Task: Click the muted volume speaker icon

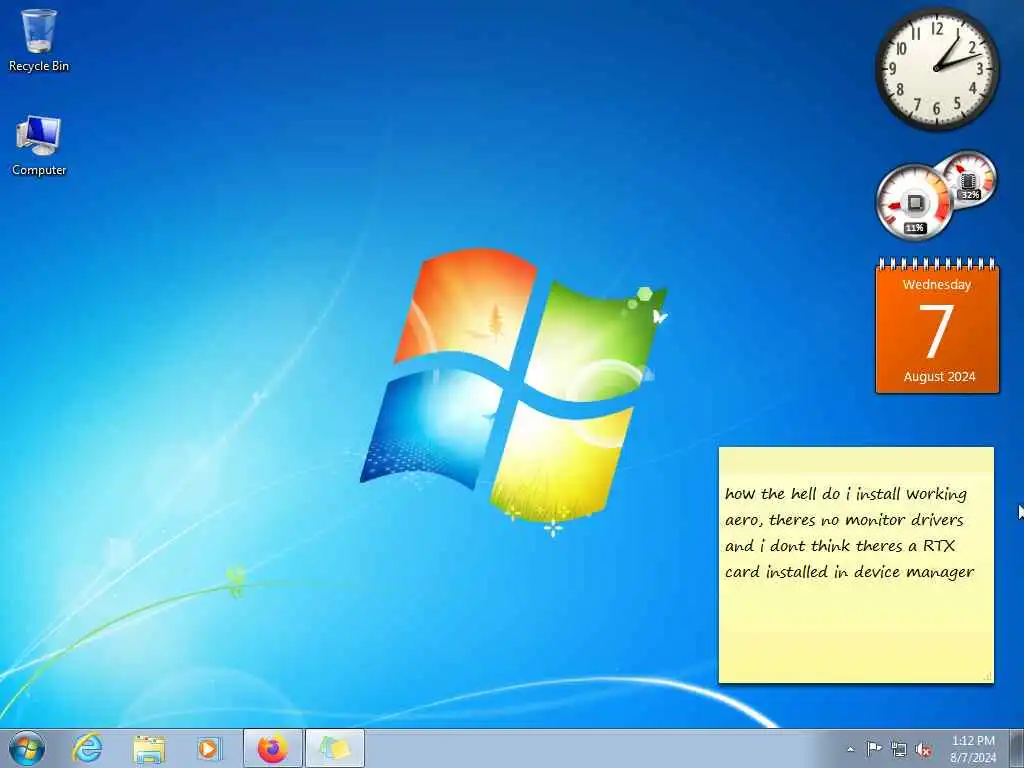Action: [923, 750]
